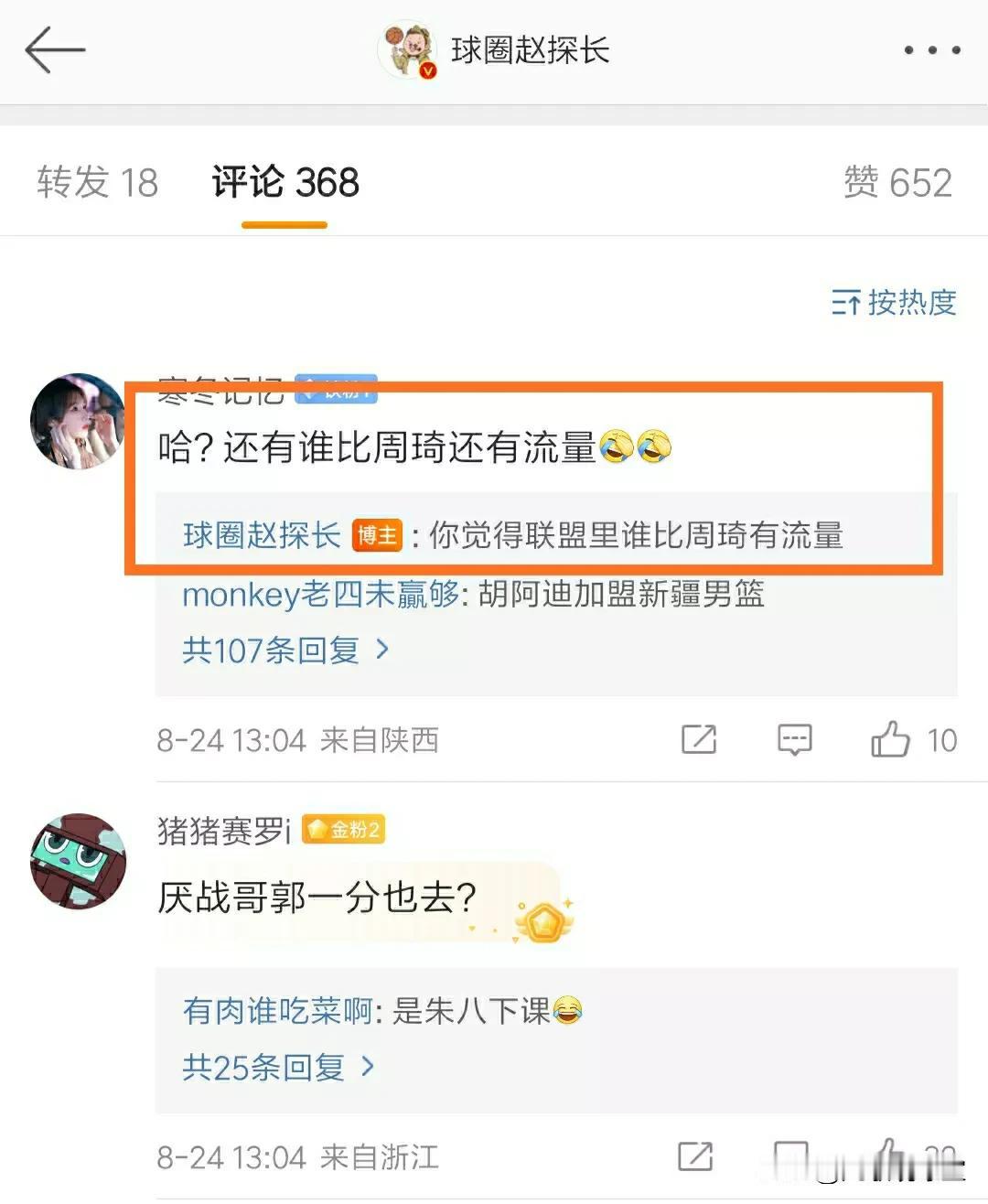Open the first commenter's avatar photo
Screen dimensions: 988x1204
(78, 421)
